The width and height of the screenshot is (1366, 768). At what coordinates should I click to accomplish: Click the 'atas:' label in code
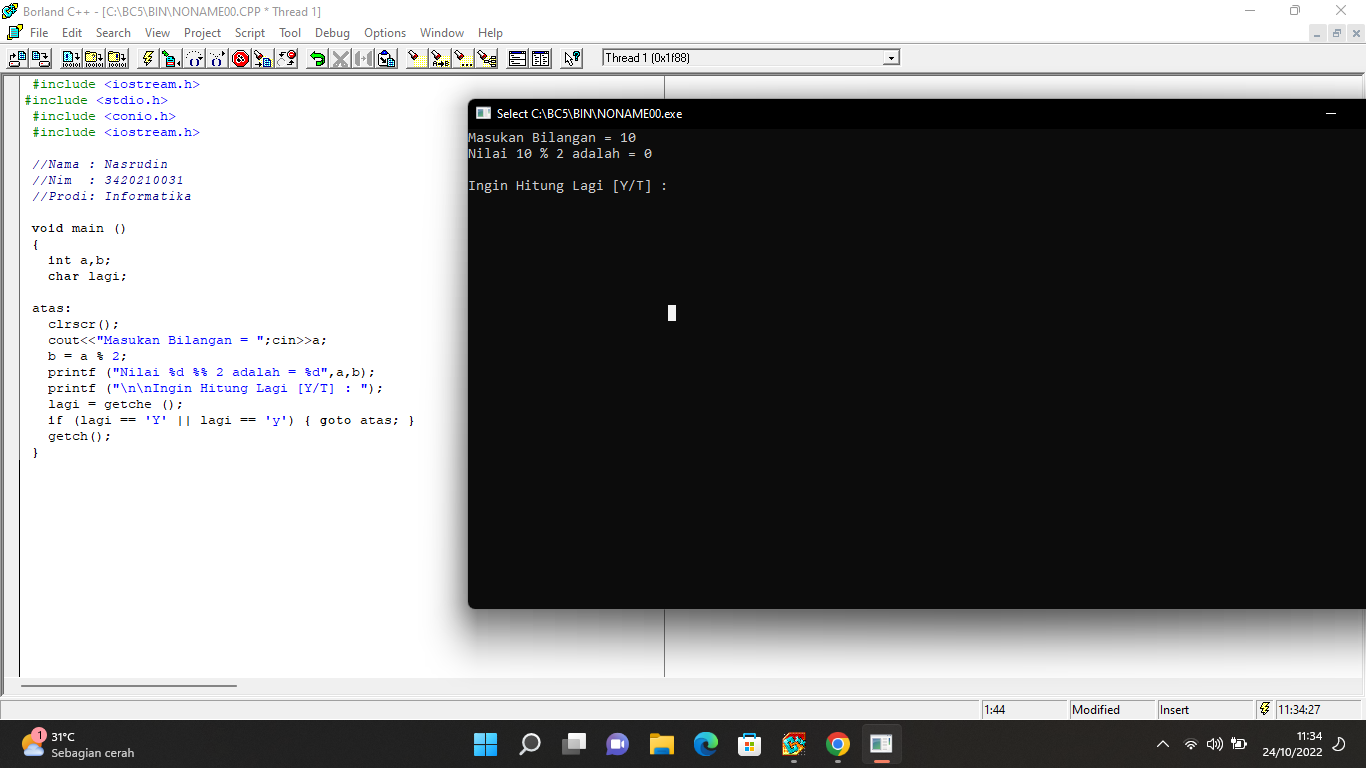pyautogui.click(x=51, y=308)
